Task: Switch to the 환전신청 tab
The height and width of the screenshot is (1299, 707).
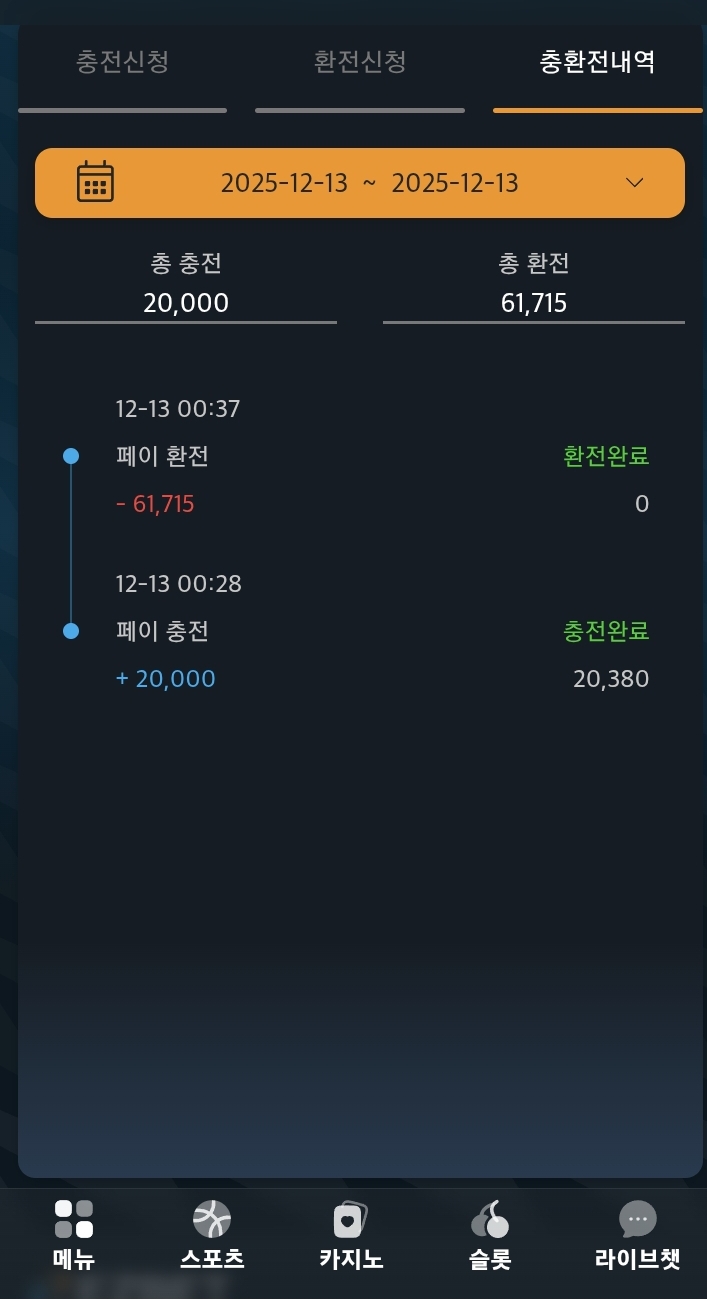Action: (360, 62)
